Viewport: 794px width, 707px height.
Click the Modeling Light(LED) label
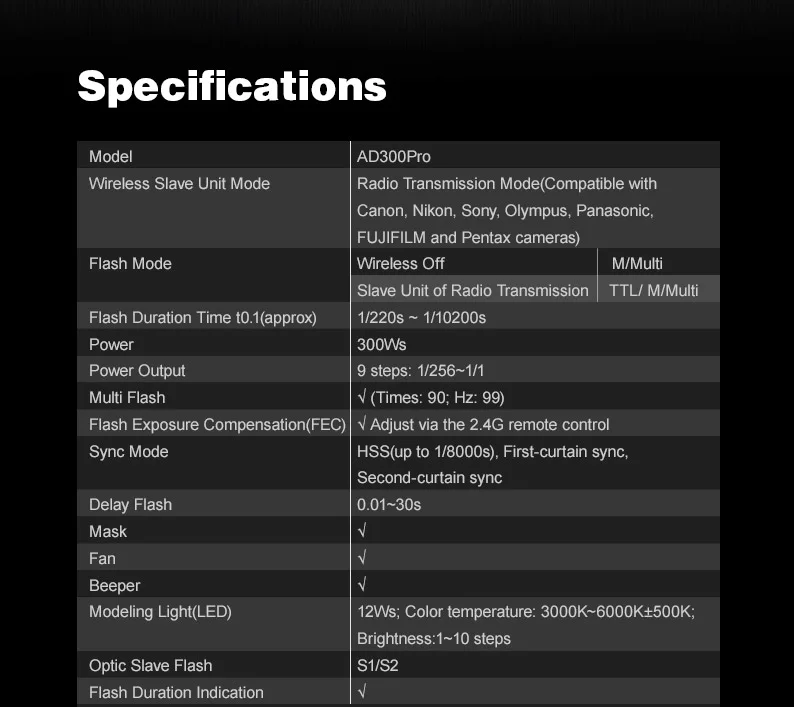[x=160, y=611]
